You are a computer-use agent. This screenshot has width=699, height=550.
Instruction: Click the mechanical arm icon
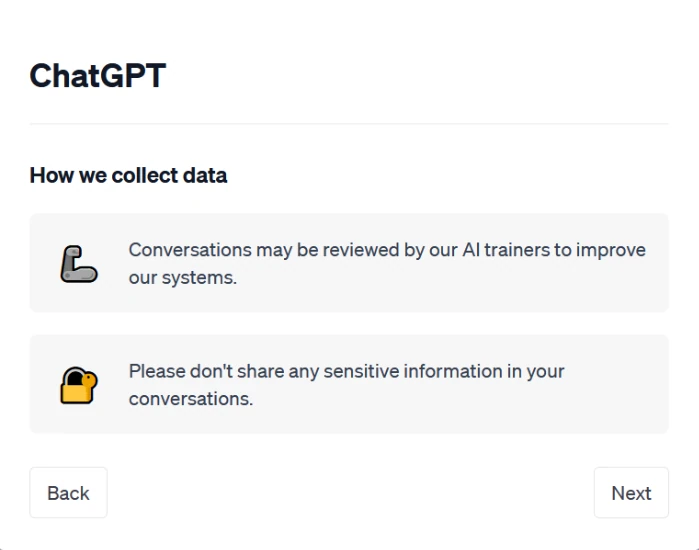pos(79,264)
